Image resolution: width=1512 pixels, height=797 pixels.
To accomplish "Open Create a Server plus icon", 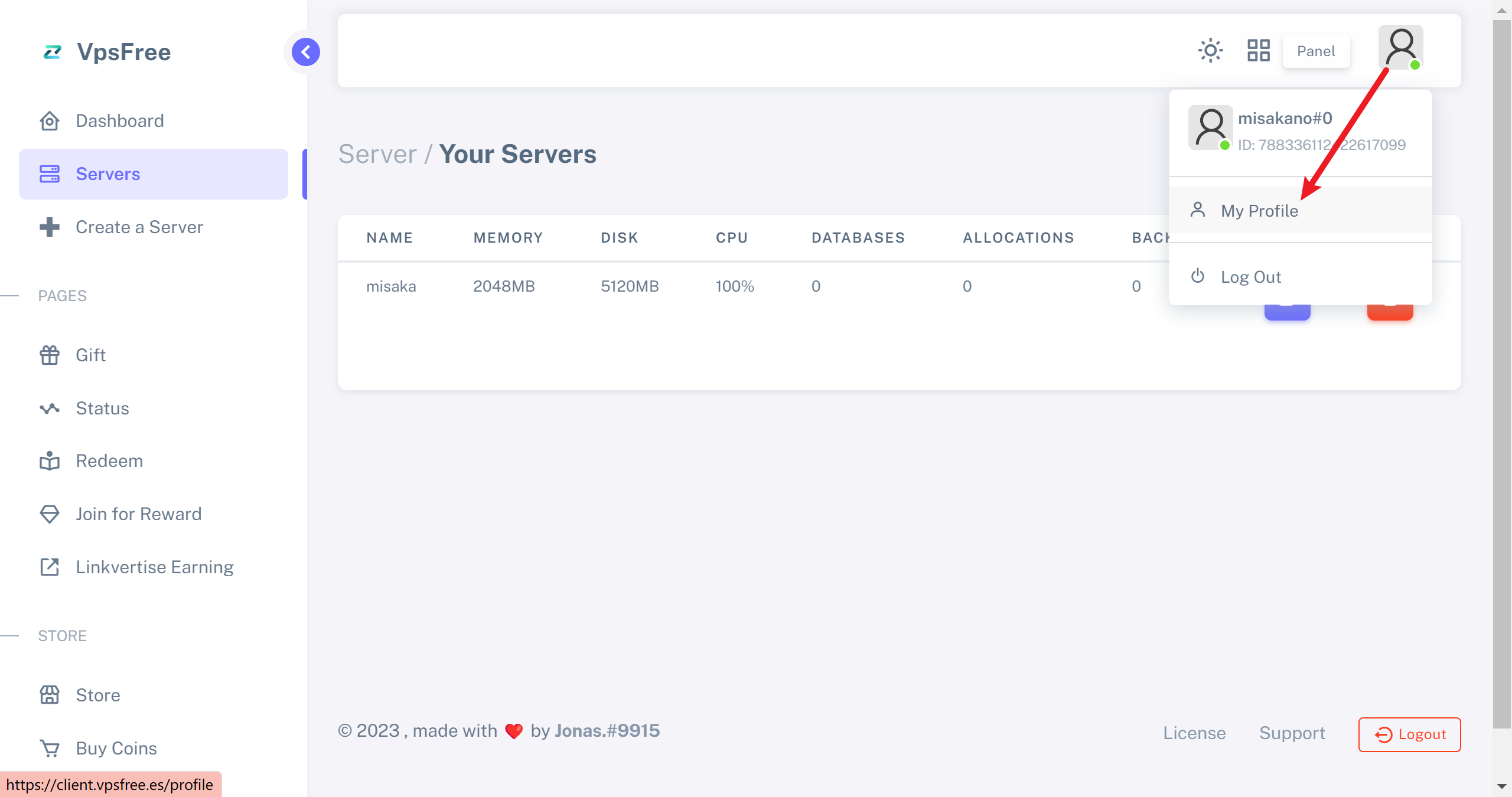I will coord(50,227).
